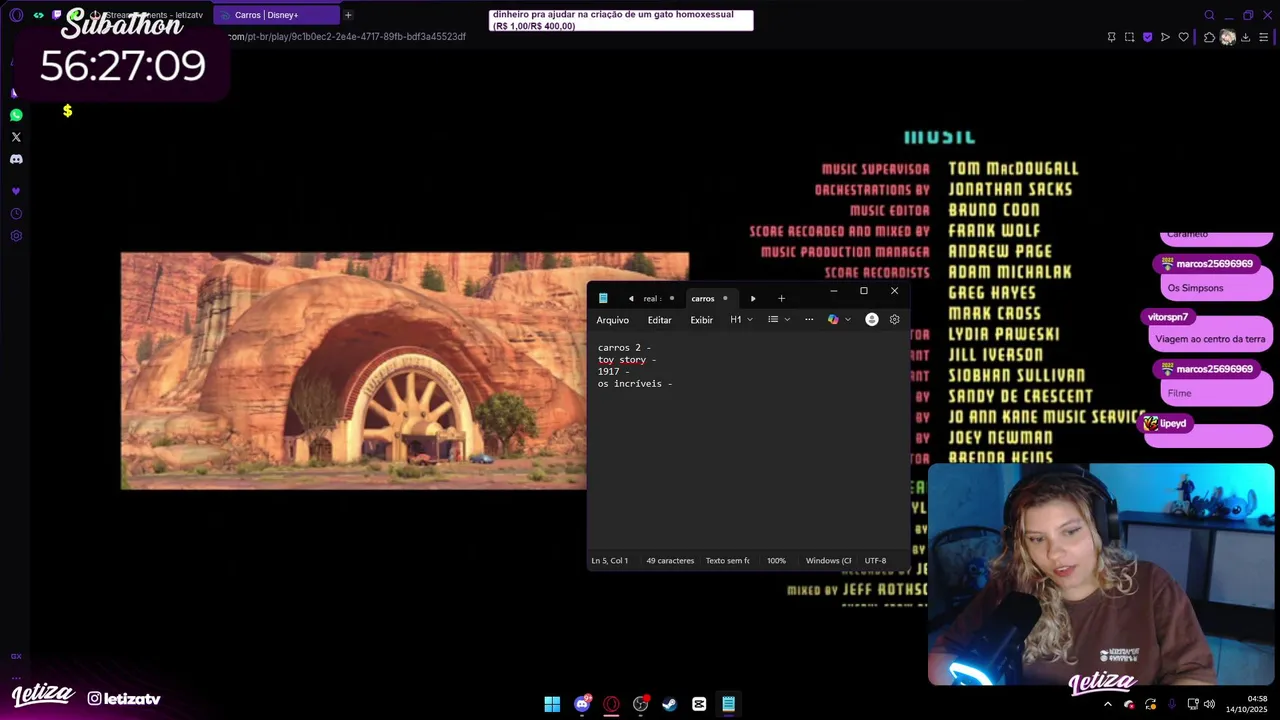
Task: Open the history clock icon in sidebar
Action: tap(16, 214)
